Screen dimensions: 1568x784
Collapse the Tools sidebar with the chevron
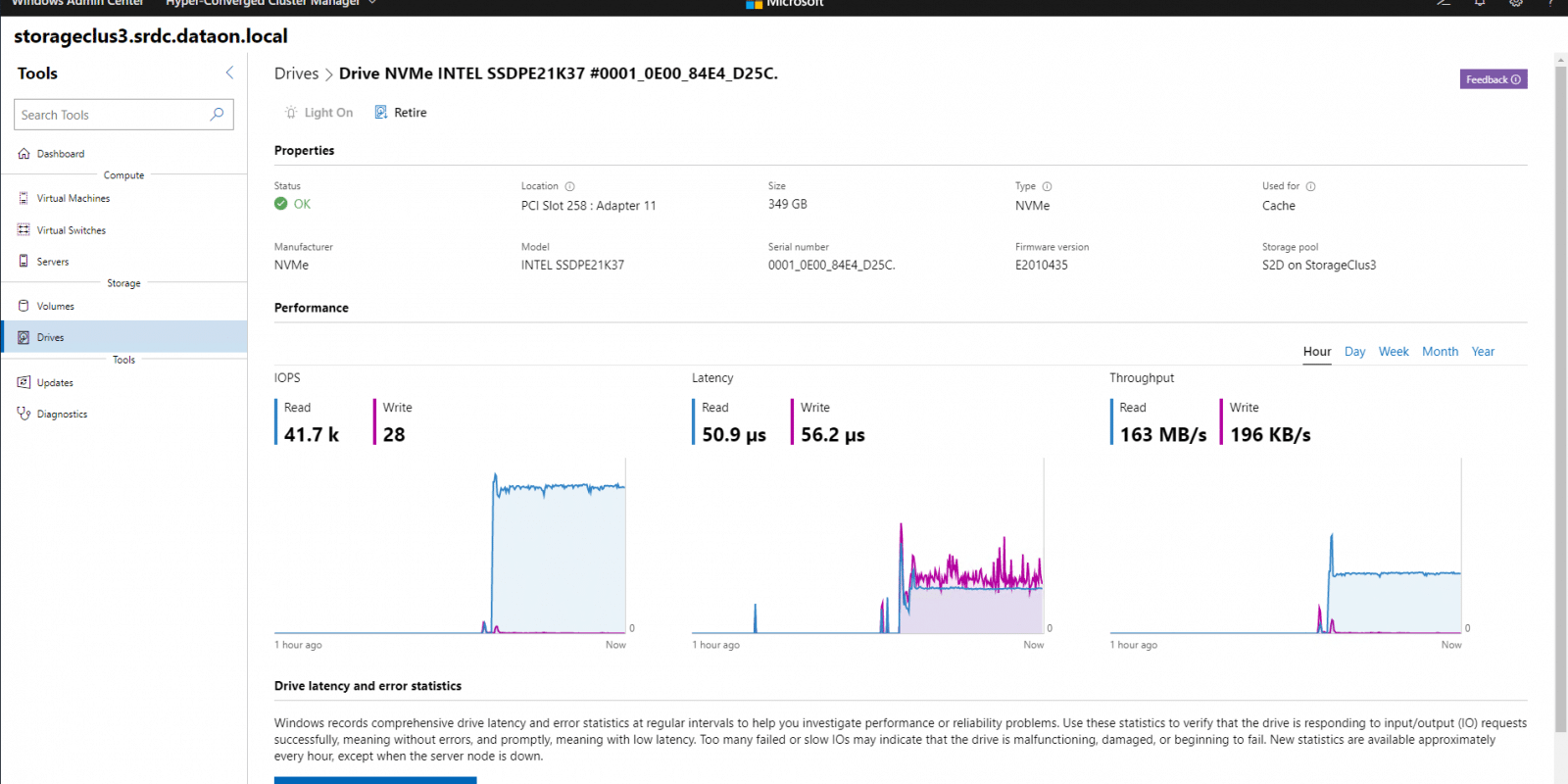pos(229,73)
